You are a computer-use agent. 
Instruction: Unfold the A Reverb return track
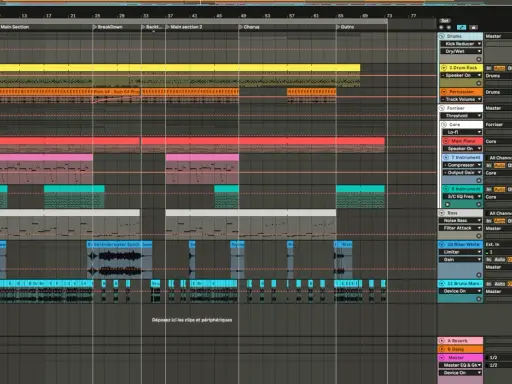[x=442, y=341]
